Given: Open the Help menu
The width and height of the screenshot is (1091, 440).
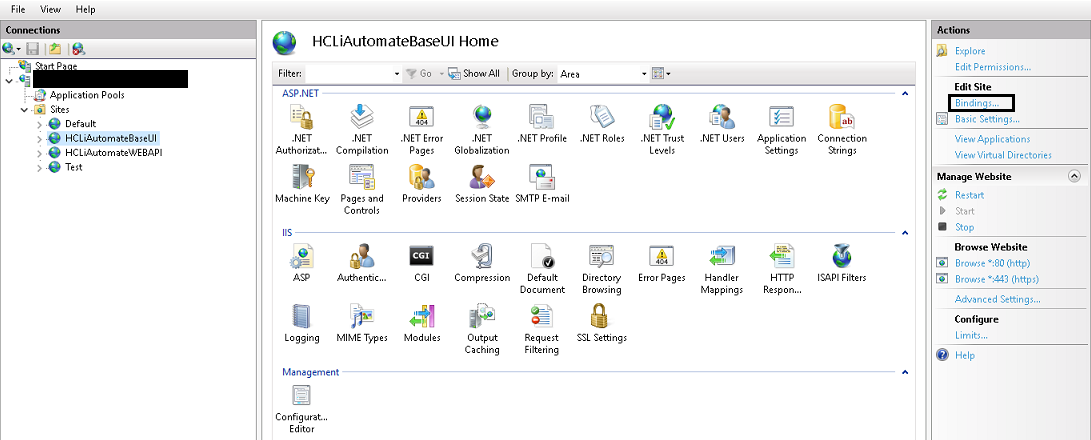Looking at the screenshot, I should (85, 10).
